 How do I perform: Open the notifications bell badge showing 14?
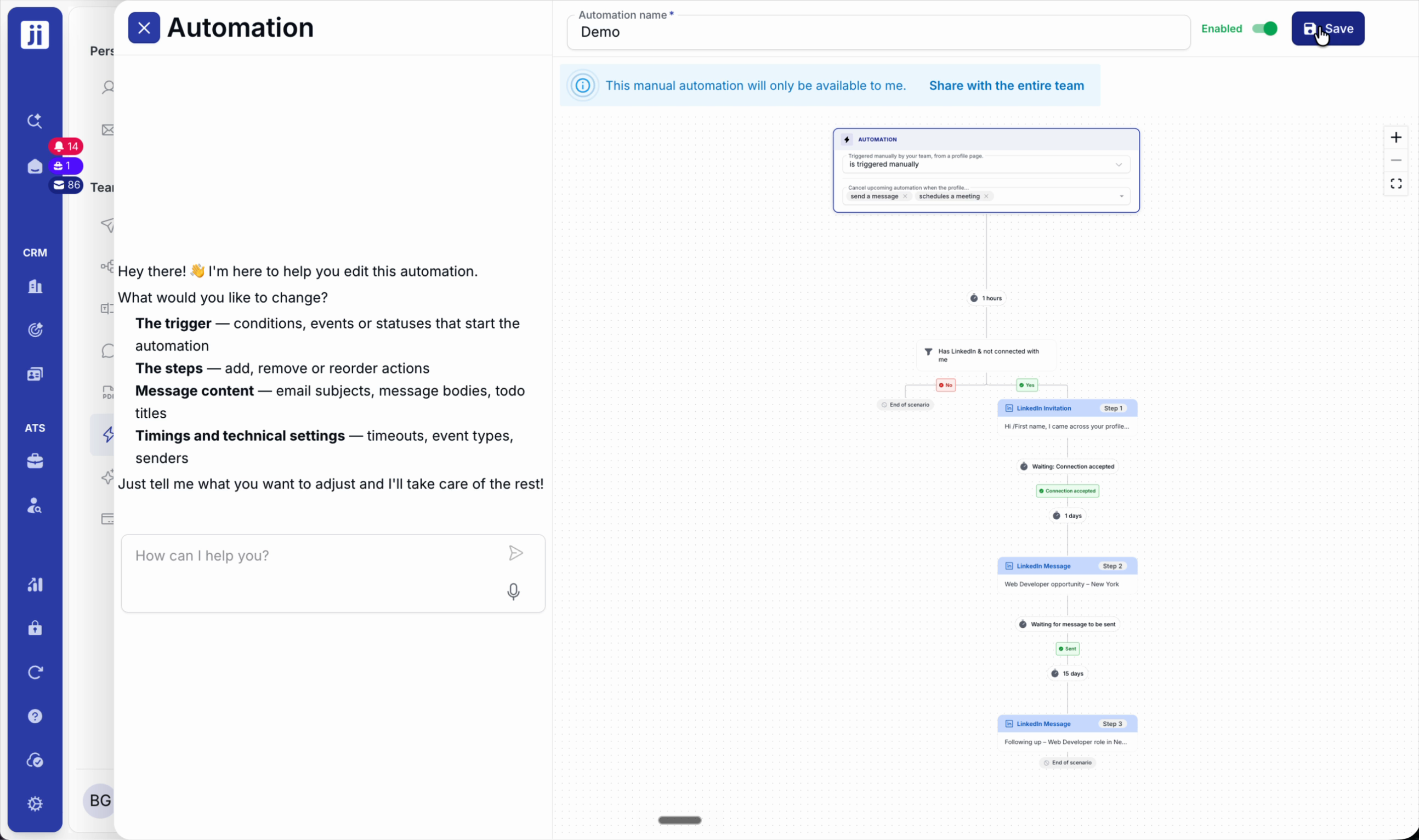(66, 146)
